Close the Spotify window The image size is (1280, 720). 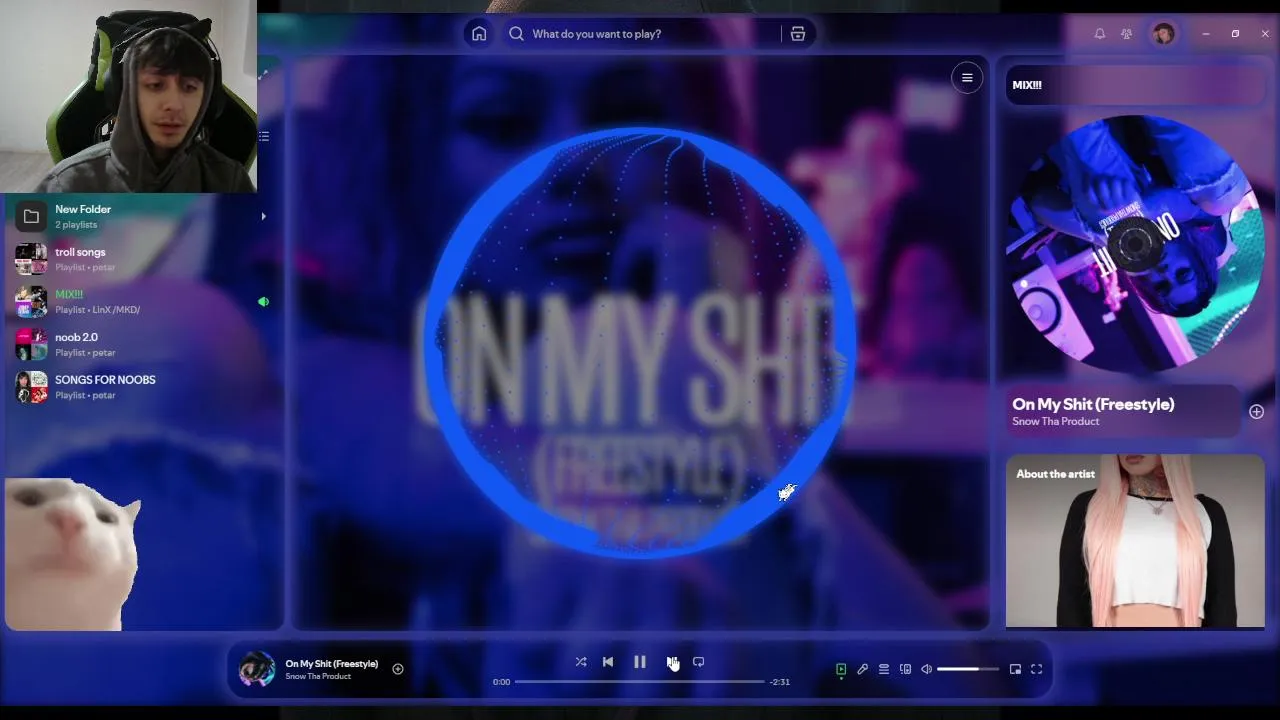pyautogui.click(x=1265, y=34)
